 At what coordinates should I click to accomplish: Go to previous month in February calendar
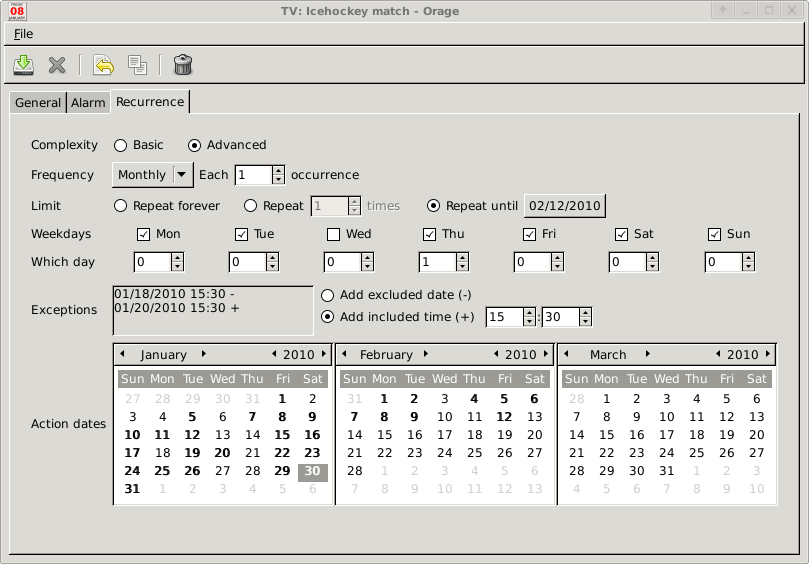344,354
